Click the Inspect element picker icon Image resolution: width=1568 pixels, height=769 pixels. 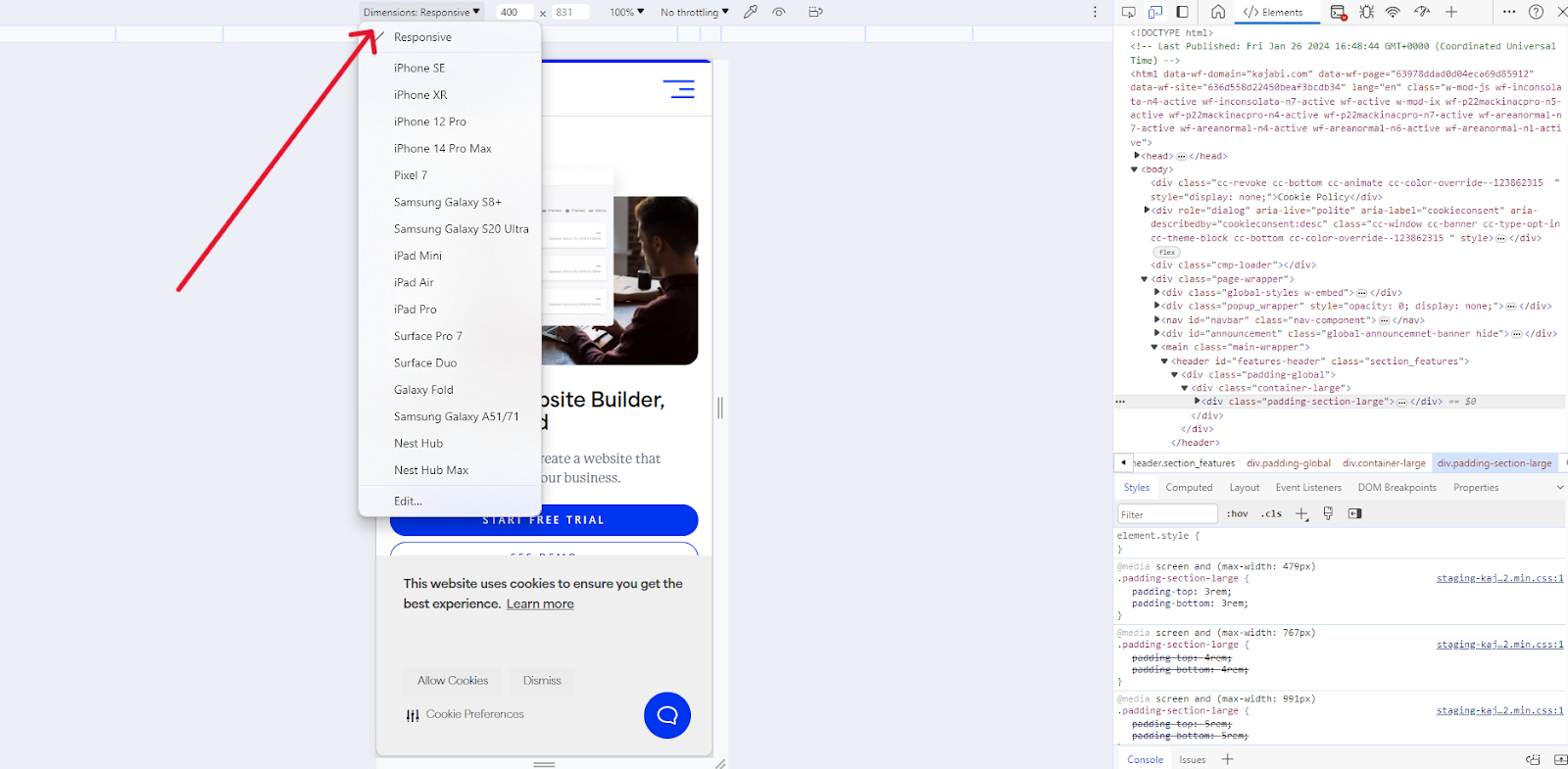(1129, 12)
